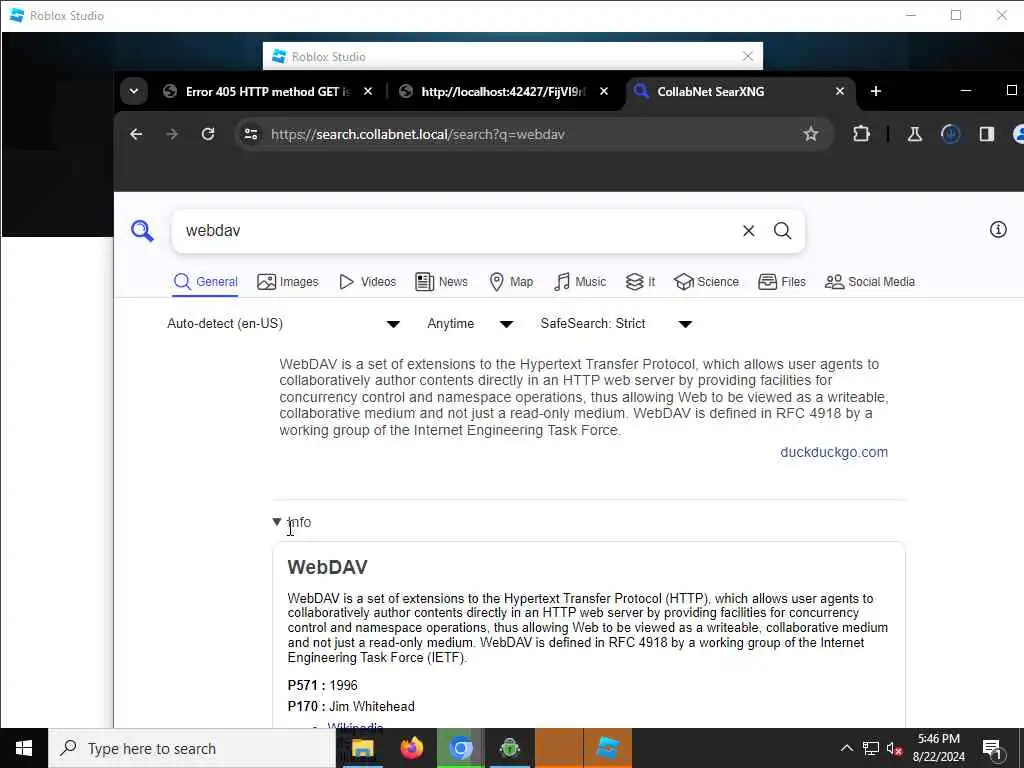Screen dimensions: 1024x768
Task: Go back in browser history
Action: point(136,134)
